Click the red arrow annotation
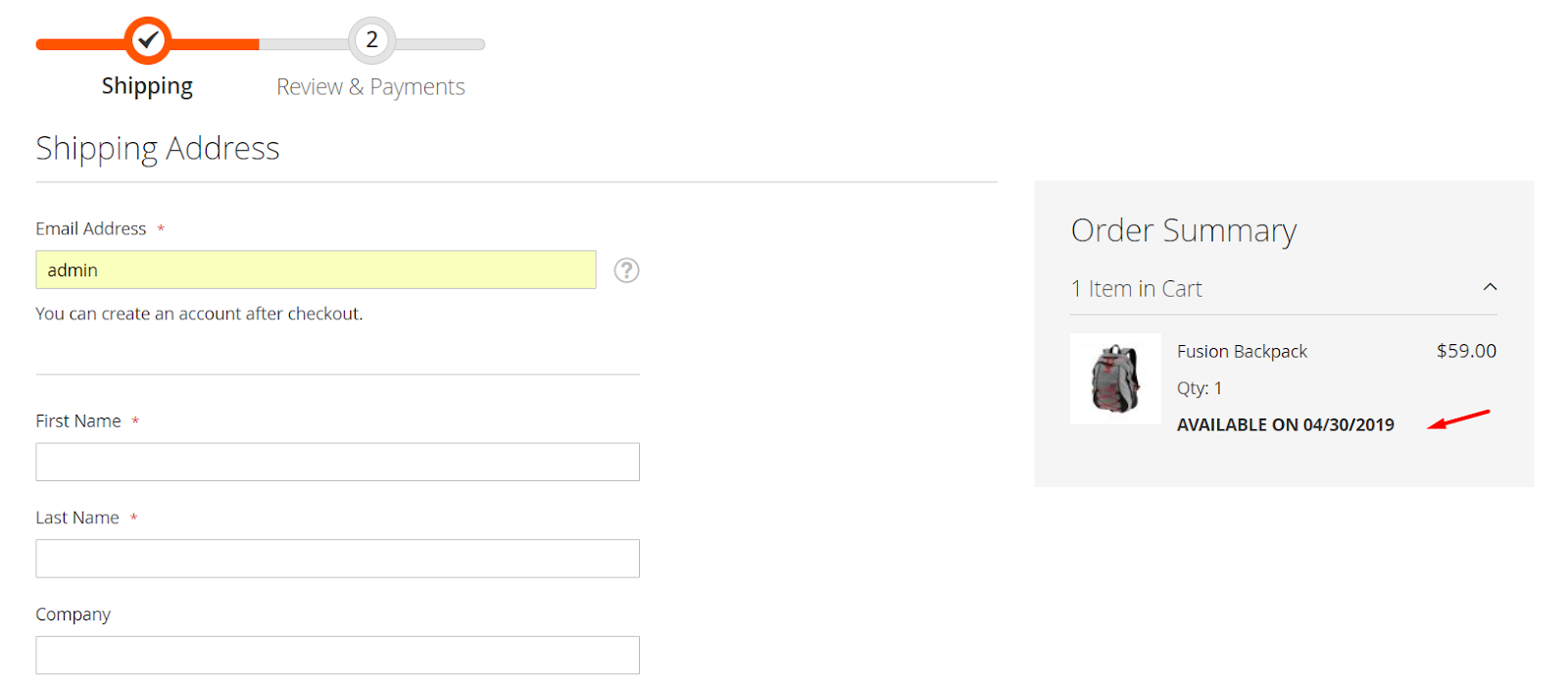Screen dimensions: 1568x690 1458,419
